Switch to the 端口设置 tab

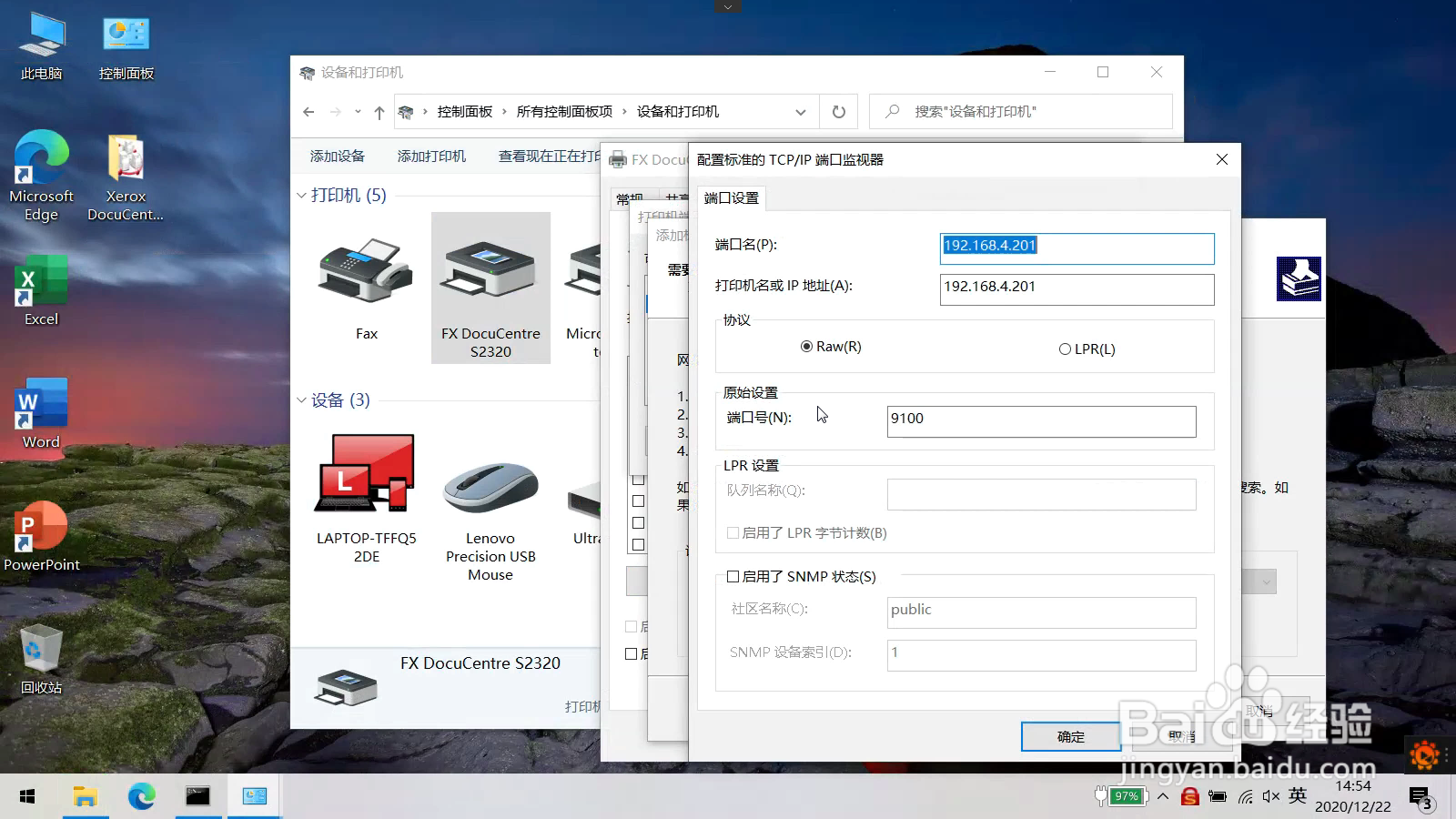(732, 197)
